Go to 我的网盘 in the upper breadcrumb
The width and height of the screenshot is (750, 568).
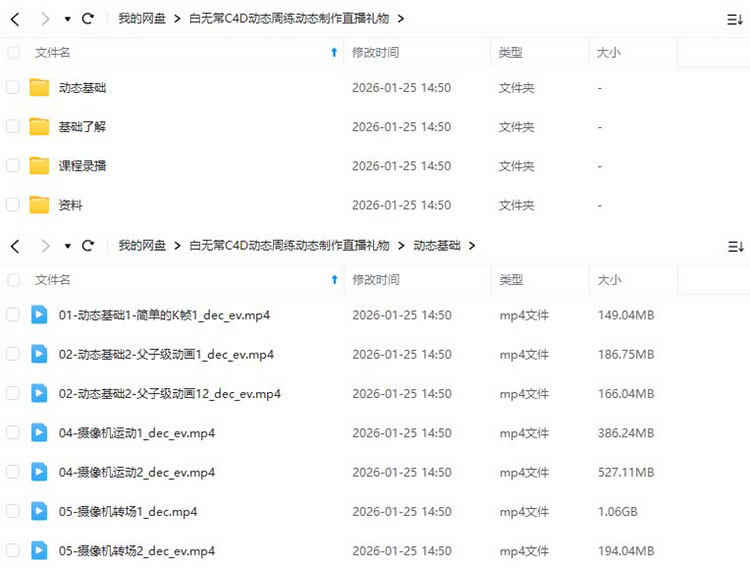tap(142, 19)
